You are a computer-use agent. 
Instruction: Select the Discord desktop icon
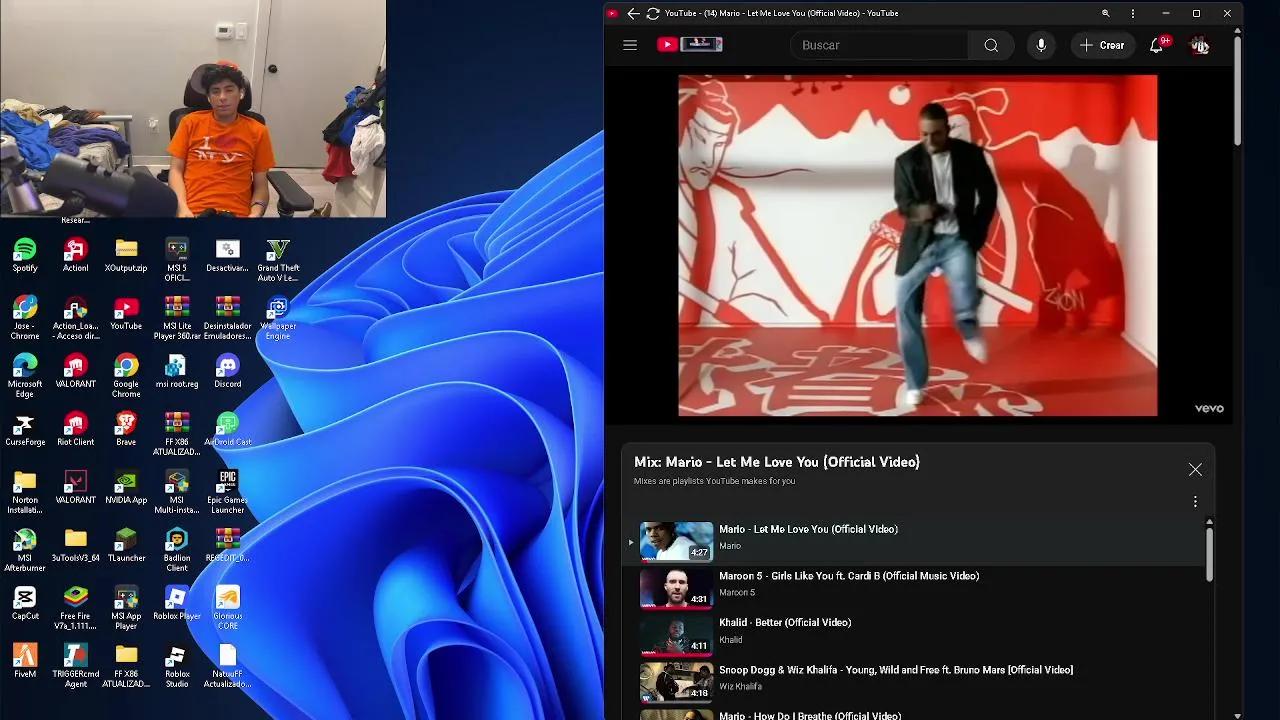point(227,372)
